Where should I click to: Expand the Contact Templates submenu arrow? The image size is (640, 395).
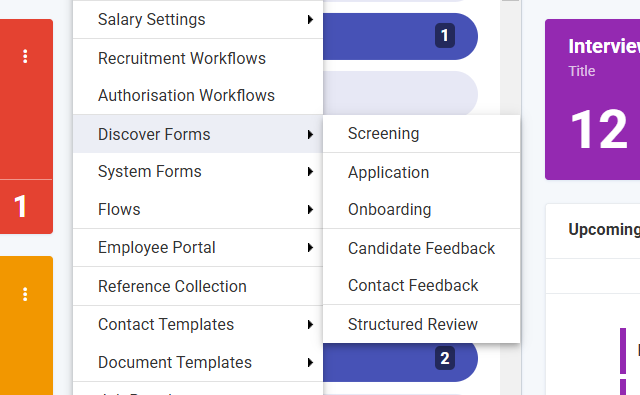(310, 324)
